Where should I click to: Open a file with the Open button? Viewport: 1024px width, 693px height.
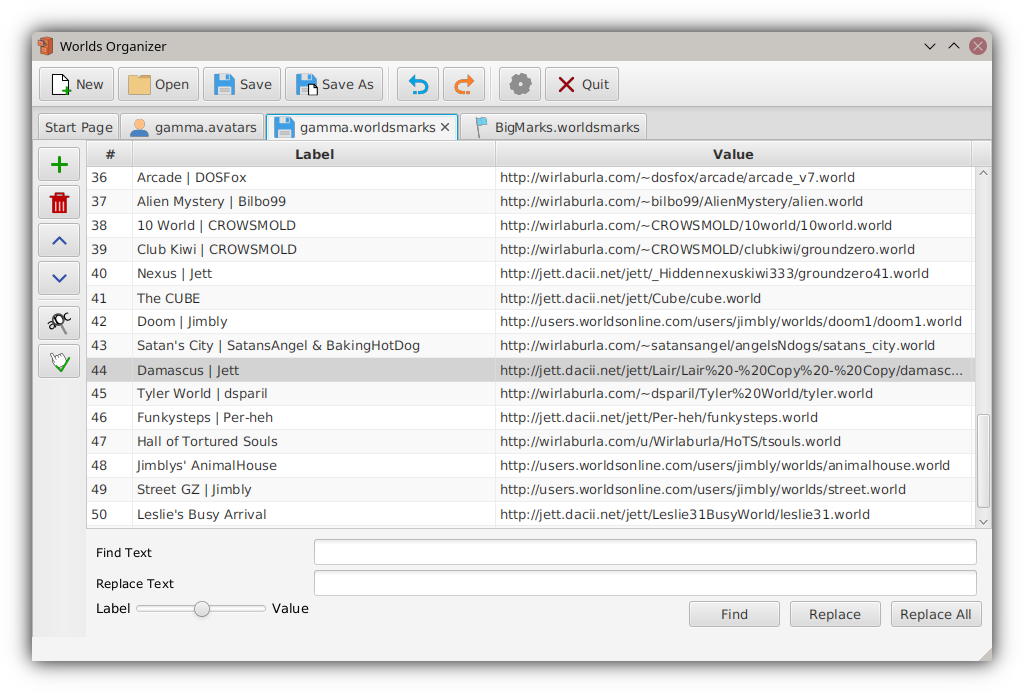tap(158, 85)
